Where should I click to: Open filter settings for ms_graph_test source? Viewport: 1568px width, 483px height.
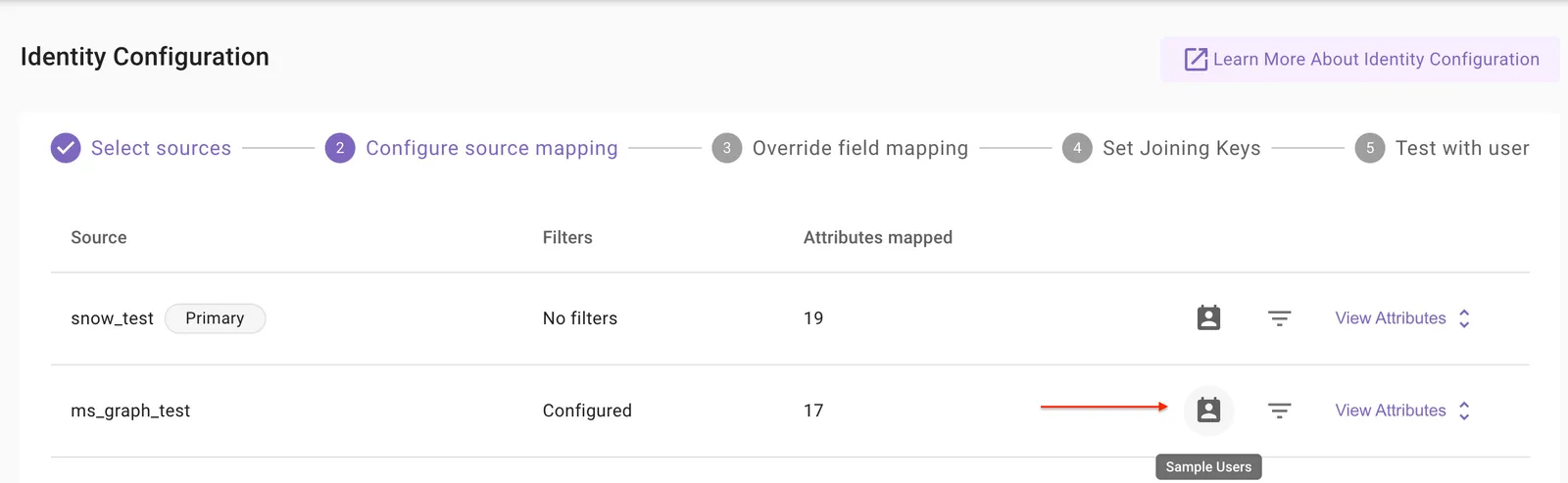coord(1279,411)
